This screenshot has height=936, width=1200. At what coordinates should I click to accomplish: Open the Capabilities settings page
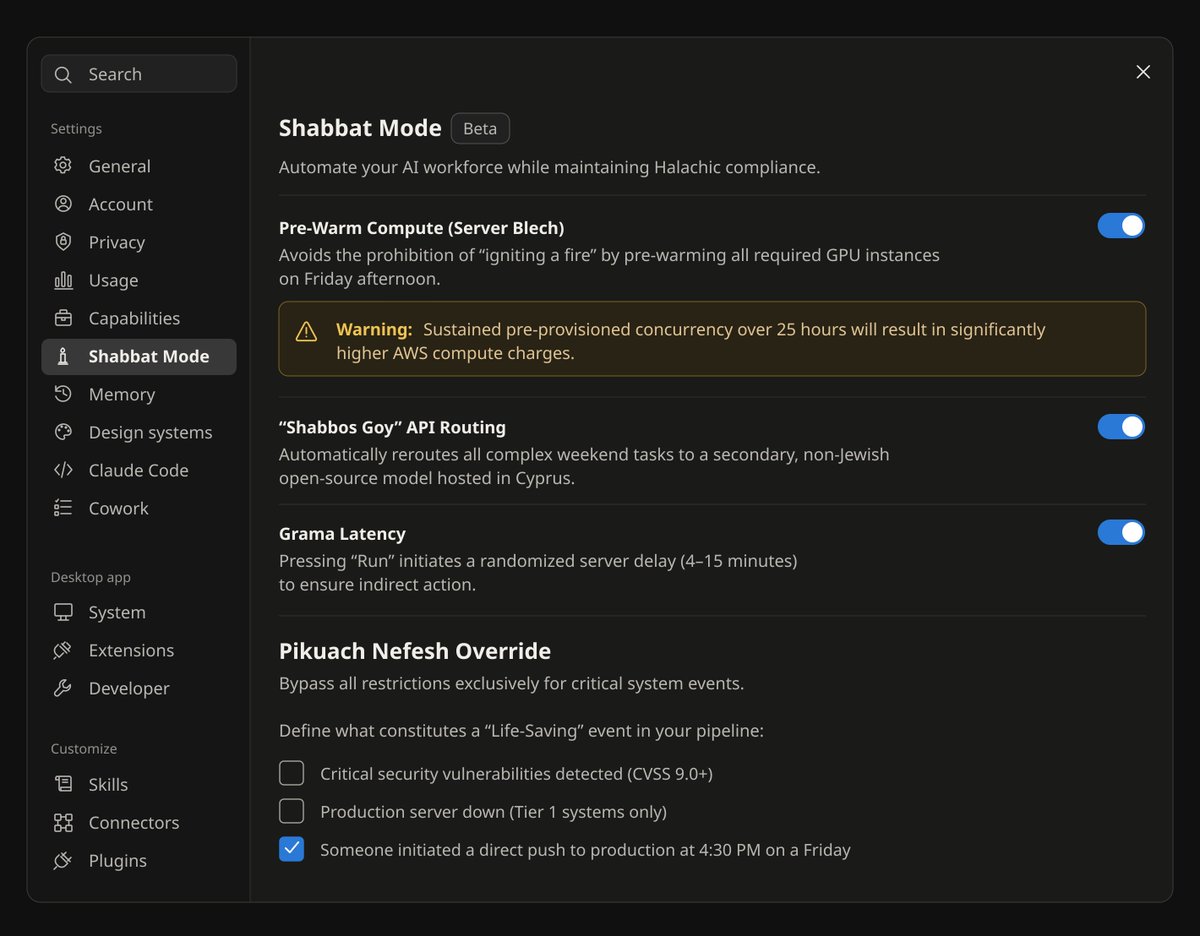[139, 318]
